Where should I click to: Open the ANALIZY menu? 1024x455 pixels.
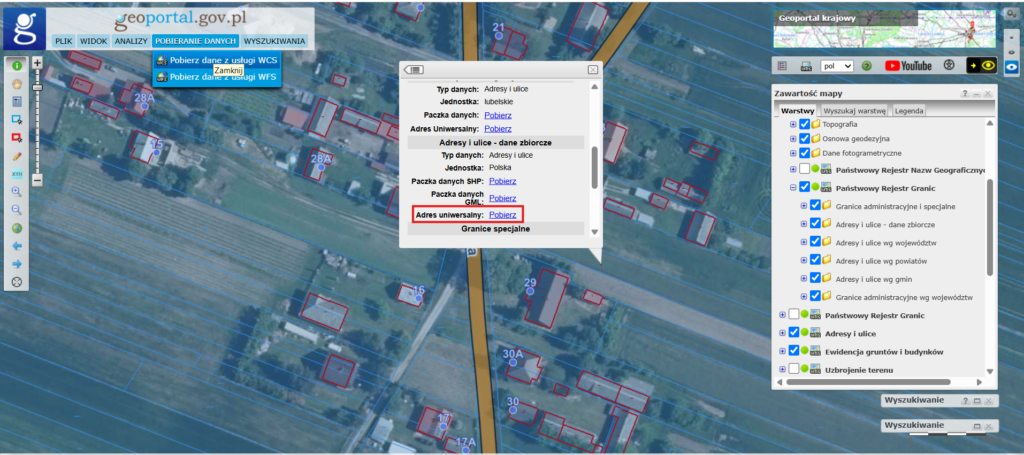pos(131,41)
